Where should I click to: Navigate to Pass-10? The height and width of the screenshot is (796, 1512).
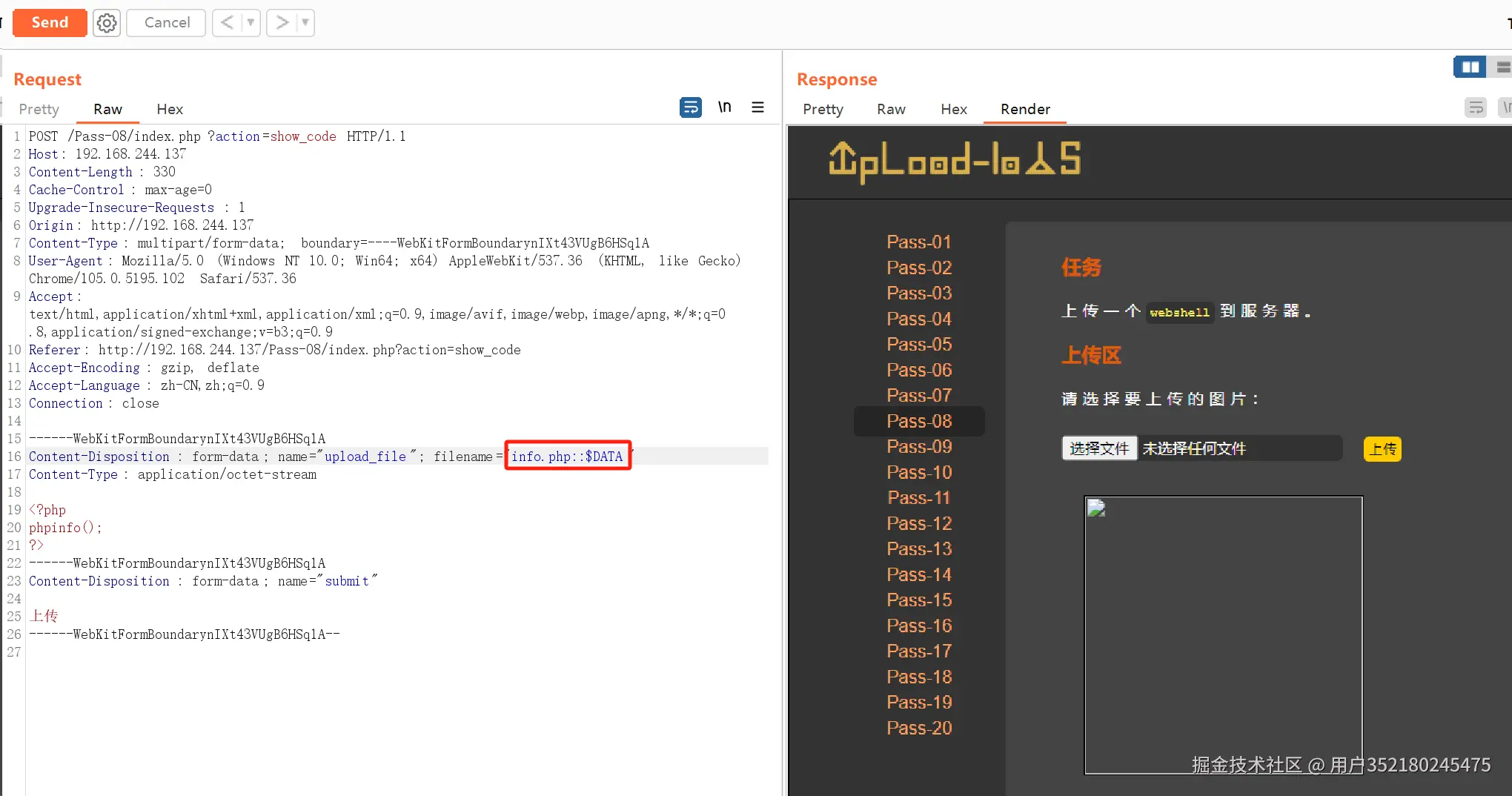point(919,472)
